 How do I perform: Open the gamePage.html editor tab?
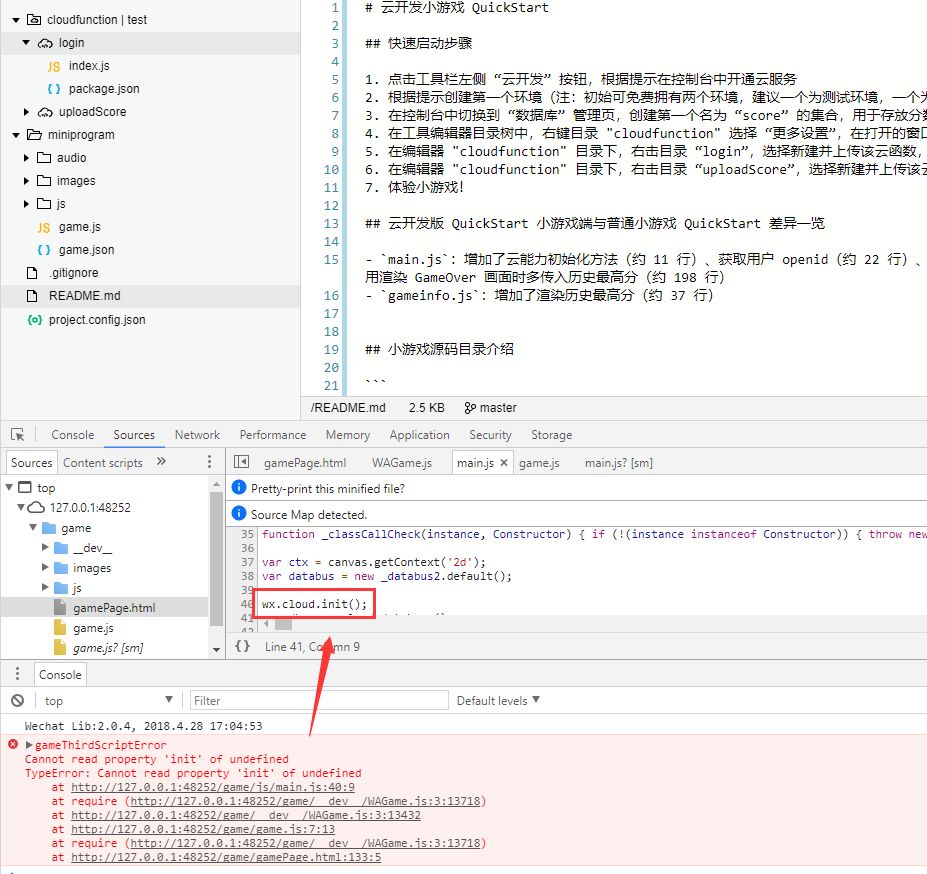pyautogui.click(x=305, y=463)
